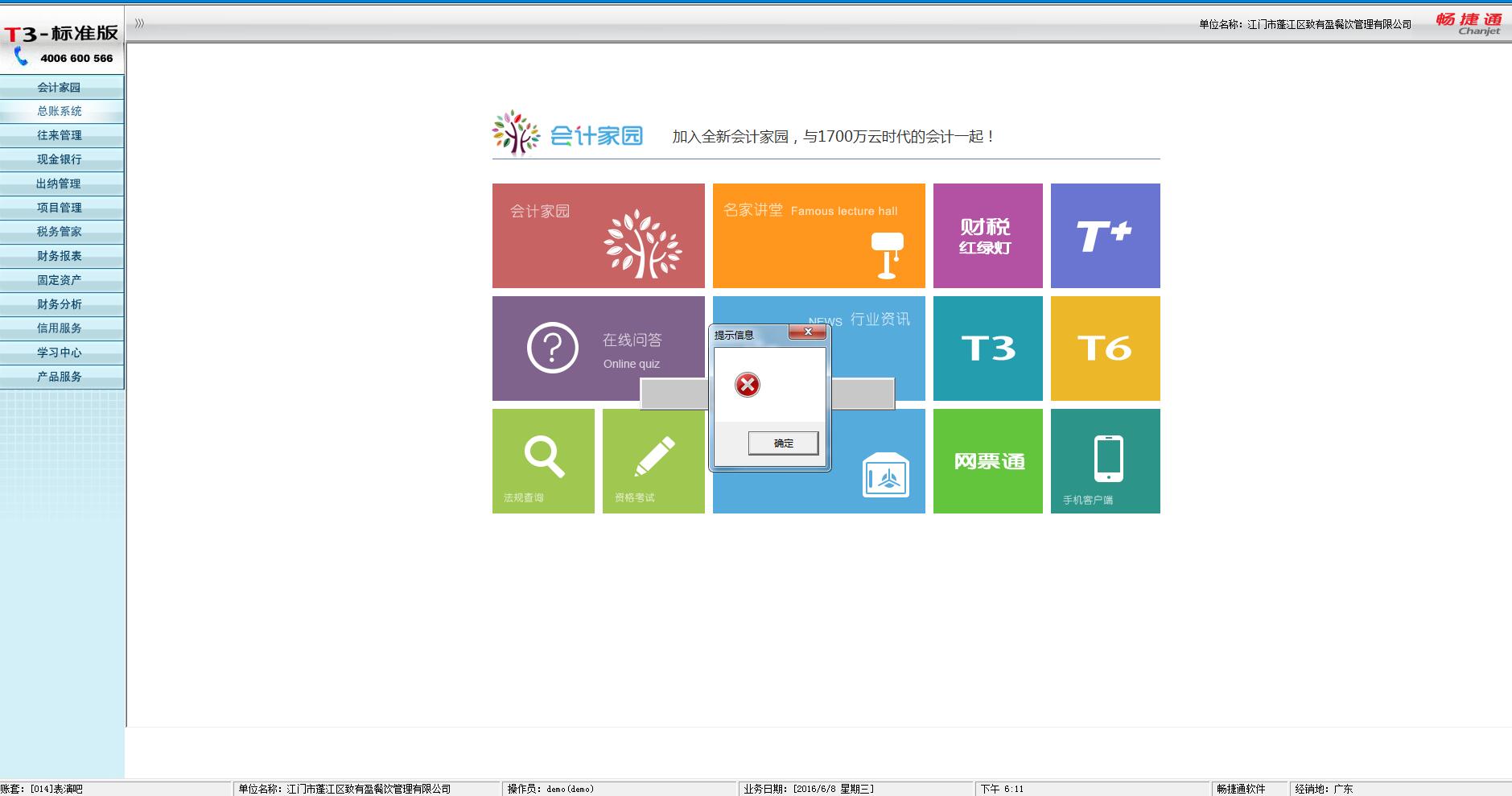Screen dimensions: 1512x796
Task: Click the T+ product tile
Action: 1105,236
